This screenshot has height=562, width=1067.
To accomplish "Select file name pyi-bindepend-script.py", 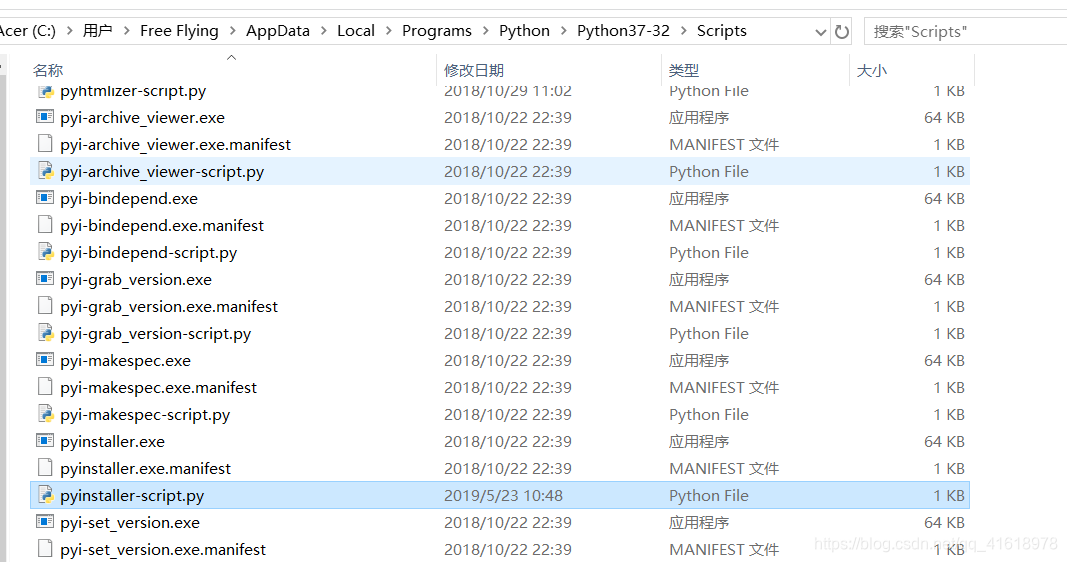I will coord(148,253).
